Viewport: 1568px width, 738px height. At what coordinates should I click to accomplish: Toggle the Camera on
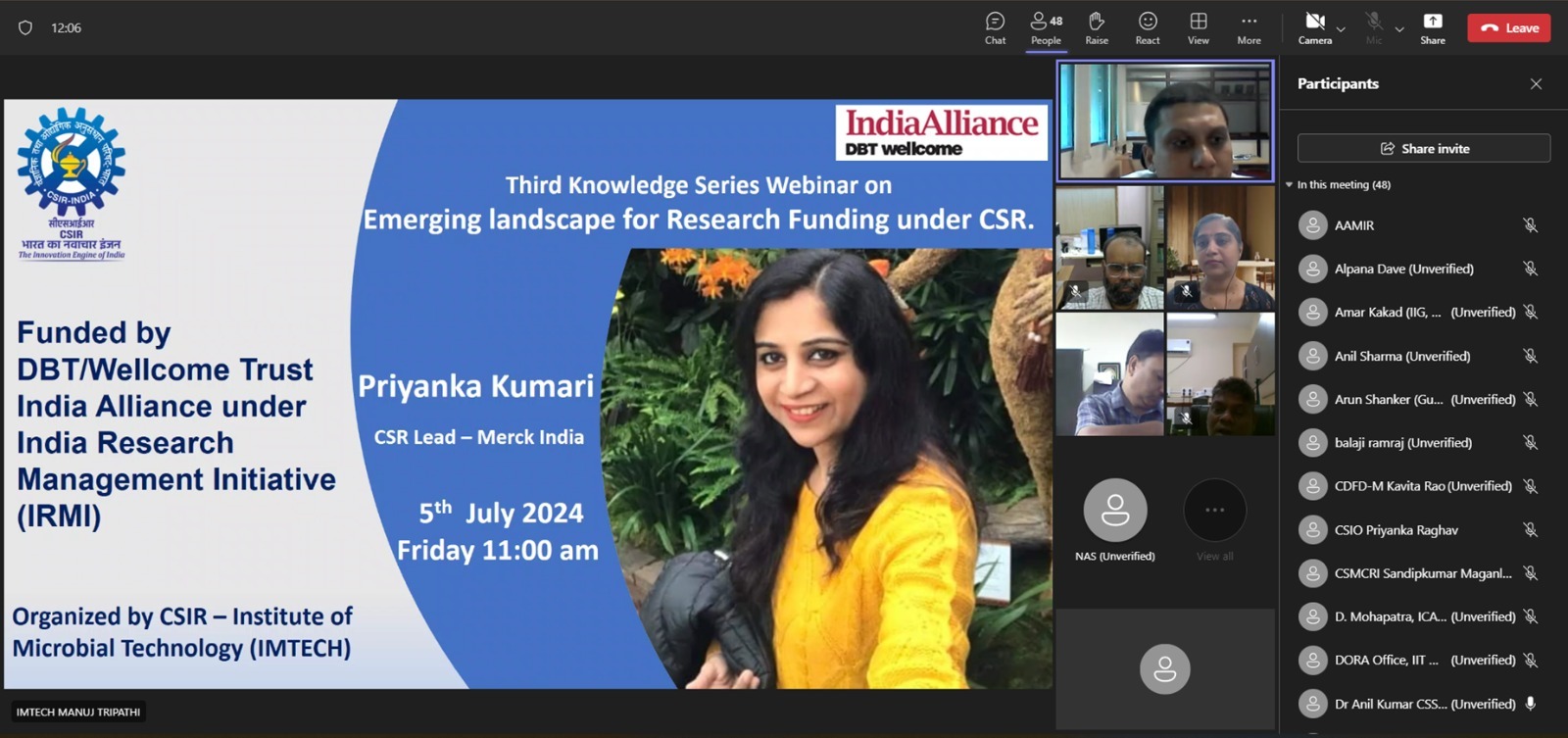click(1314, 27)
